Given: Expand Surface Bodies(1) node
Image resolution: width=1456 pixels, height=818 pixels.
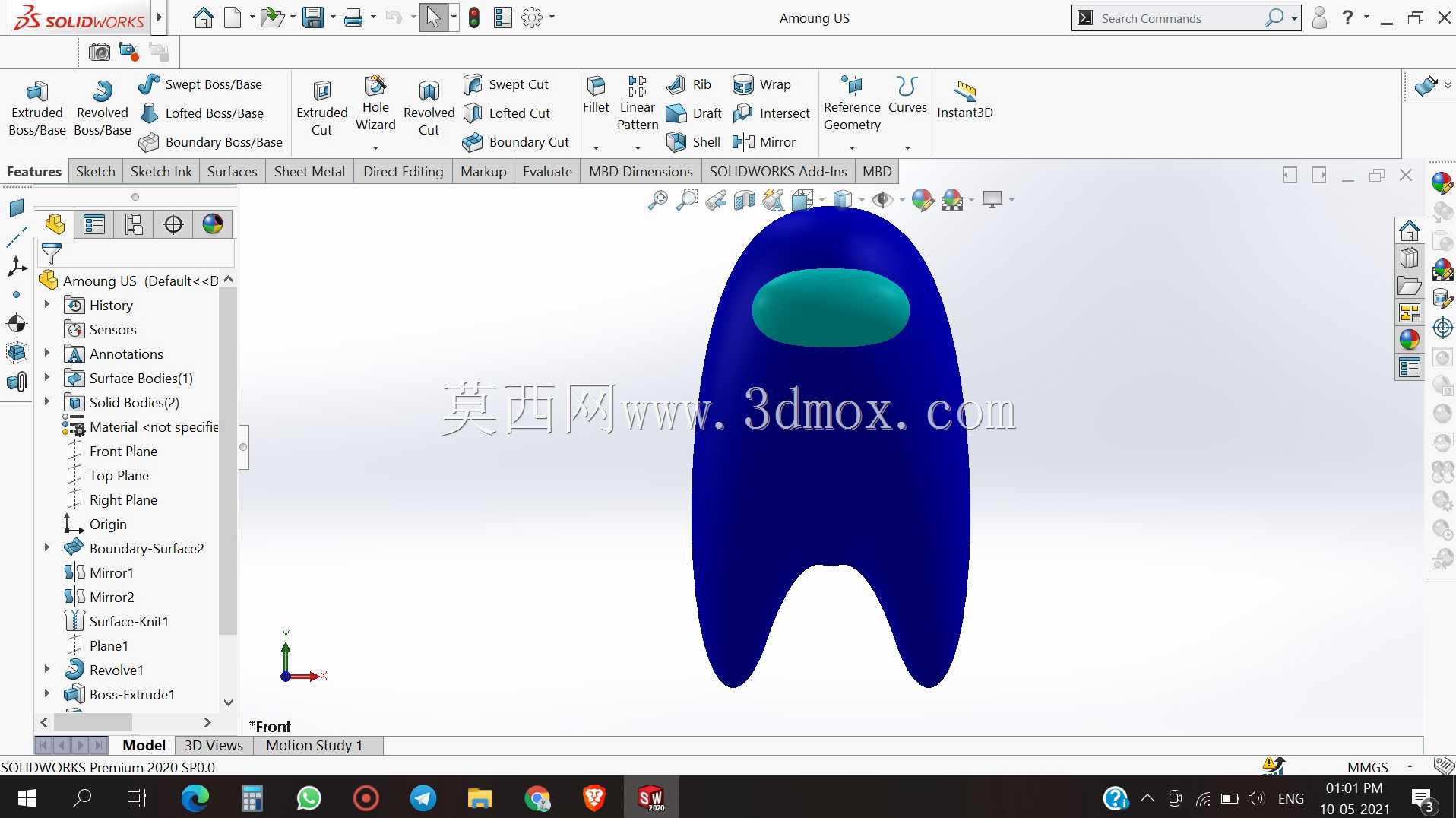Looking at the screenshot, I should pos(46,377).
